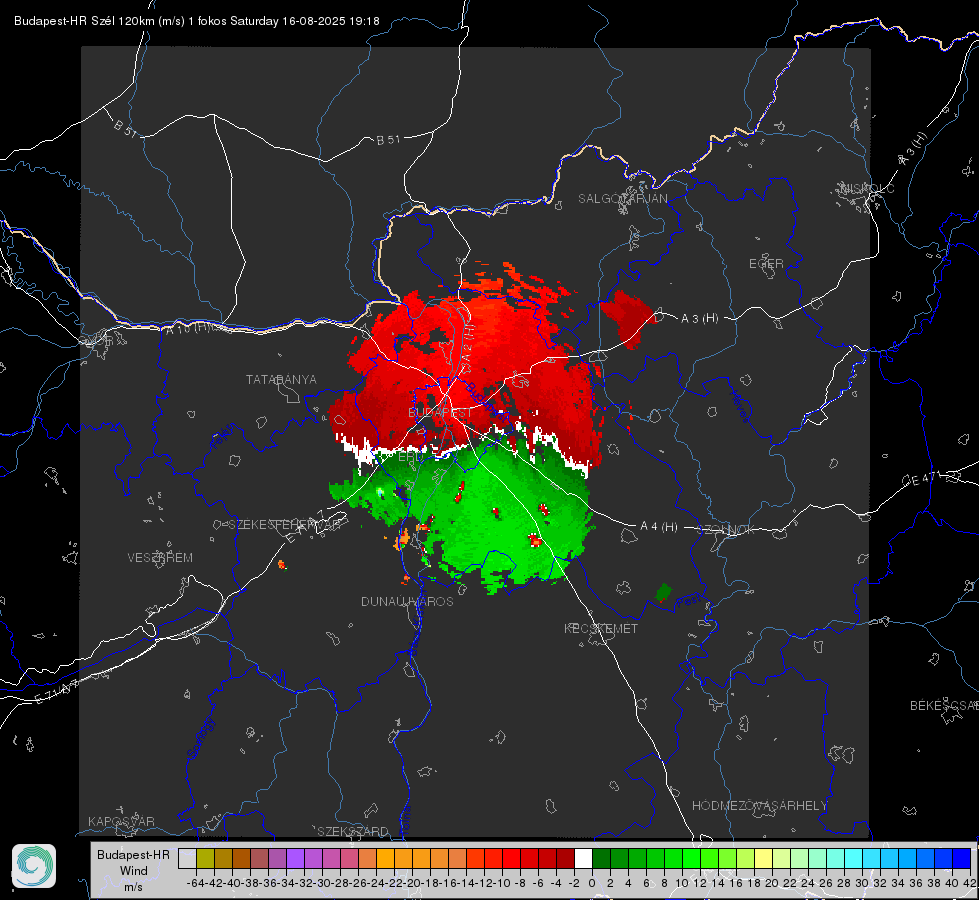The height and width of the screenshot is (900, 979).
Task: Click the KECSKEMÉT city label
Action: pyautogui.click(x=601, y=629)
